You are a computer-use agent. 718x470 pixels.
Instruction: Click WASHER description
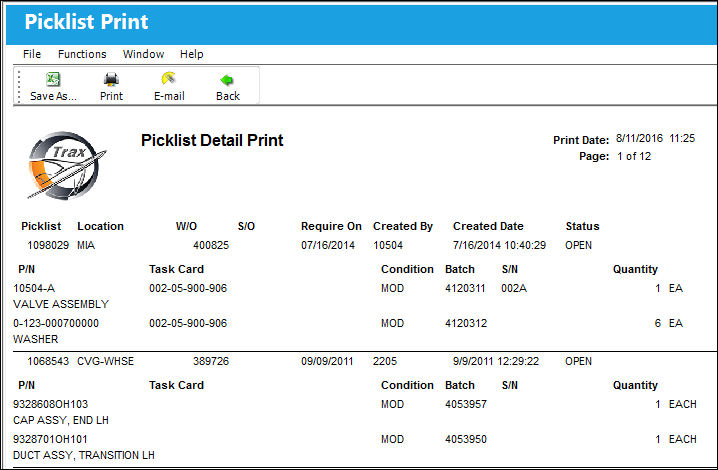tap(36, 339)
